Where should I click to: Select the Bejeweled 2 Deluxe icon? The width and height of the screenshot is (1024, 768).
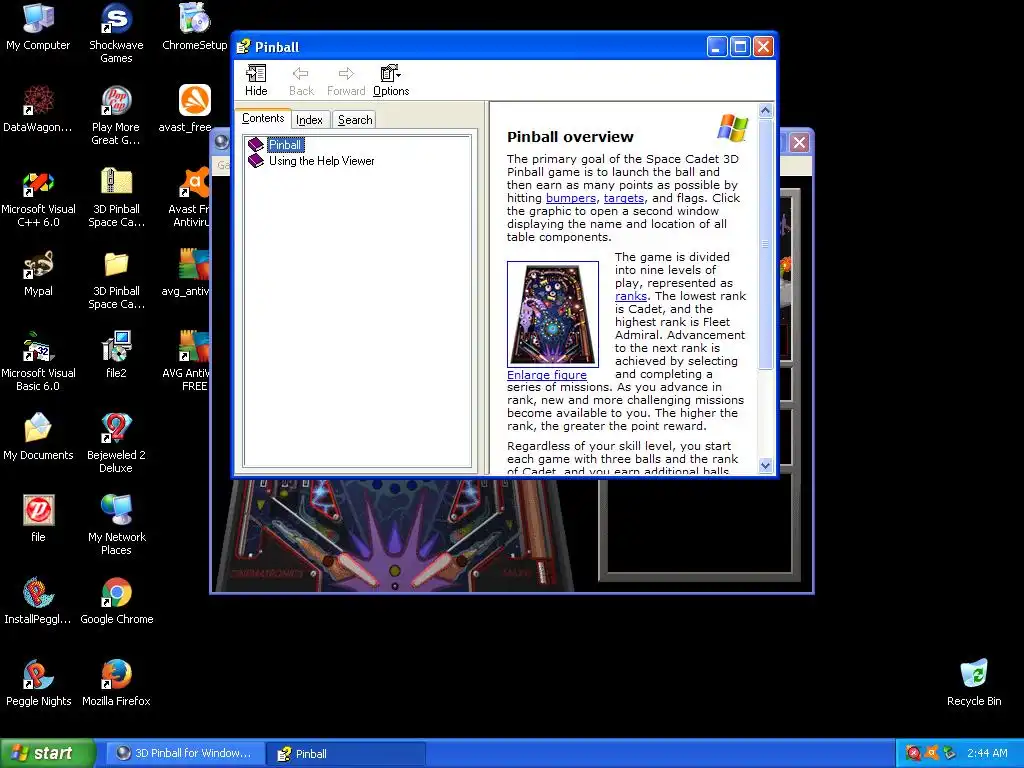click(x=116, y=443)
